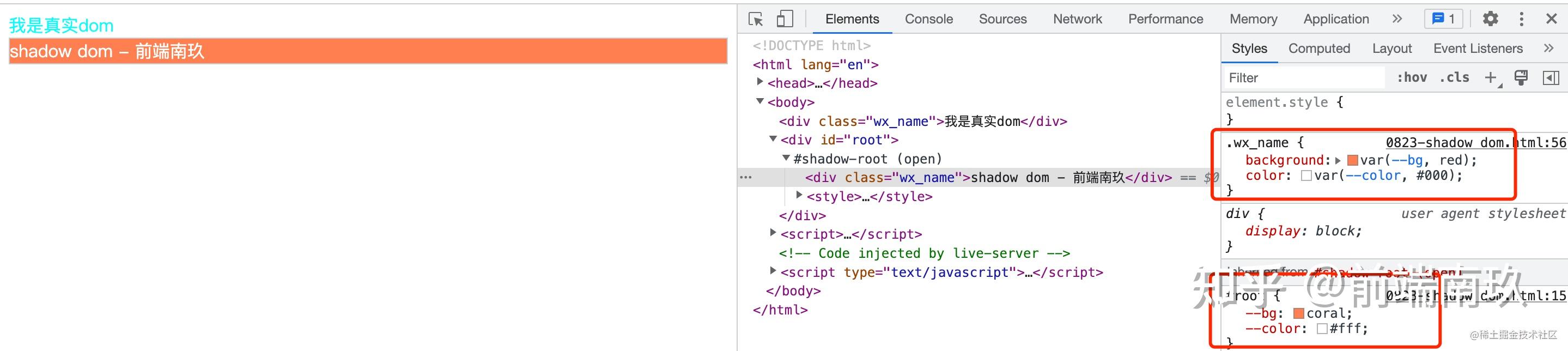Open 0823-shadow dom.html:56 source link
The image size is (1568, 351).
1475,143
